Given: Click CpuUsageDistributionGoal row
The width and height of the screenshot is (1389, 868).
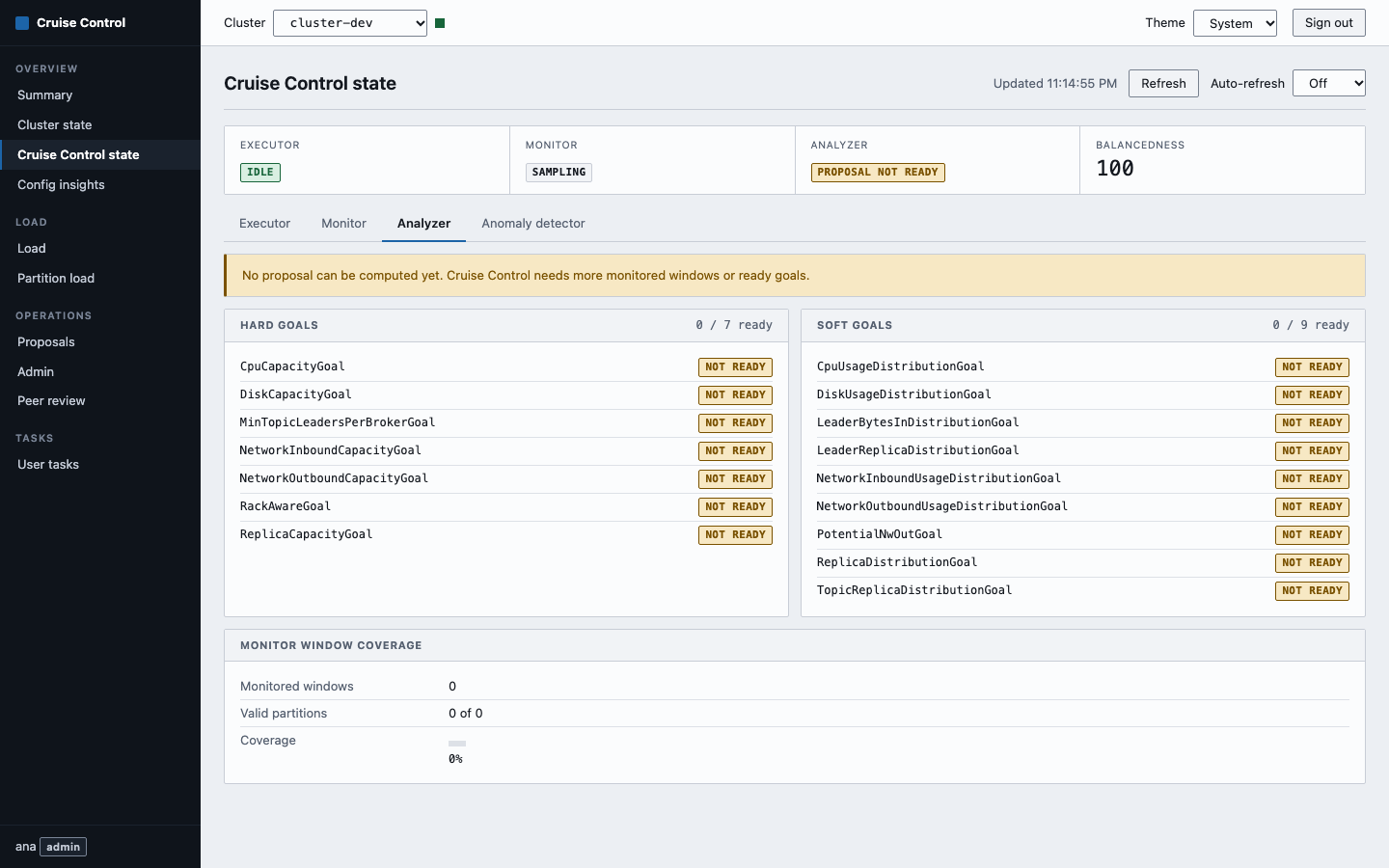Looking at the screenshot, I should click(1083, 367).
